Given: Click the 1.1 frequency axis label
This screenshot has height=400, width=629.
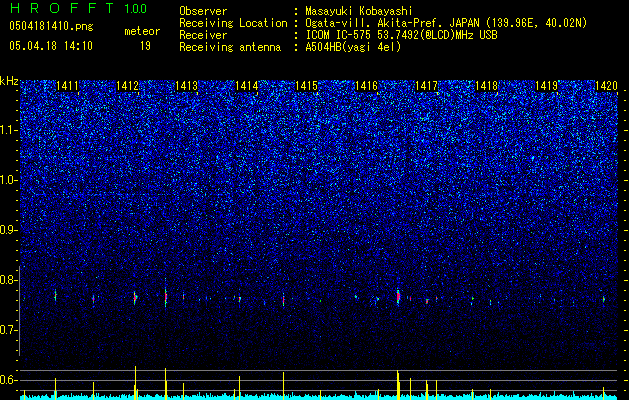Looking at the screenshot, I should [x=9, y=130].
